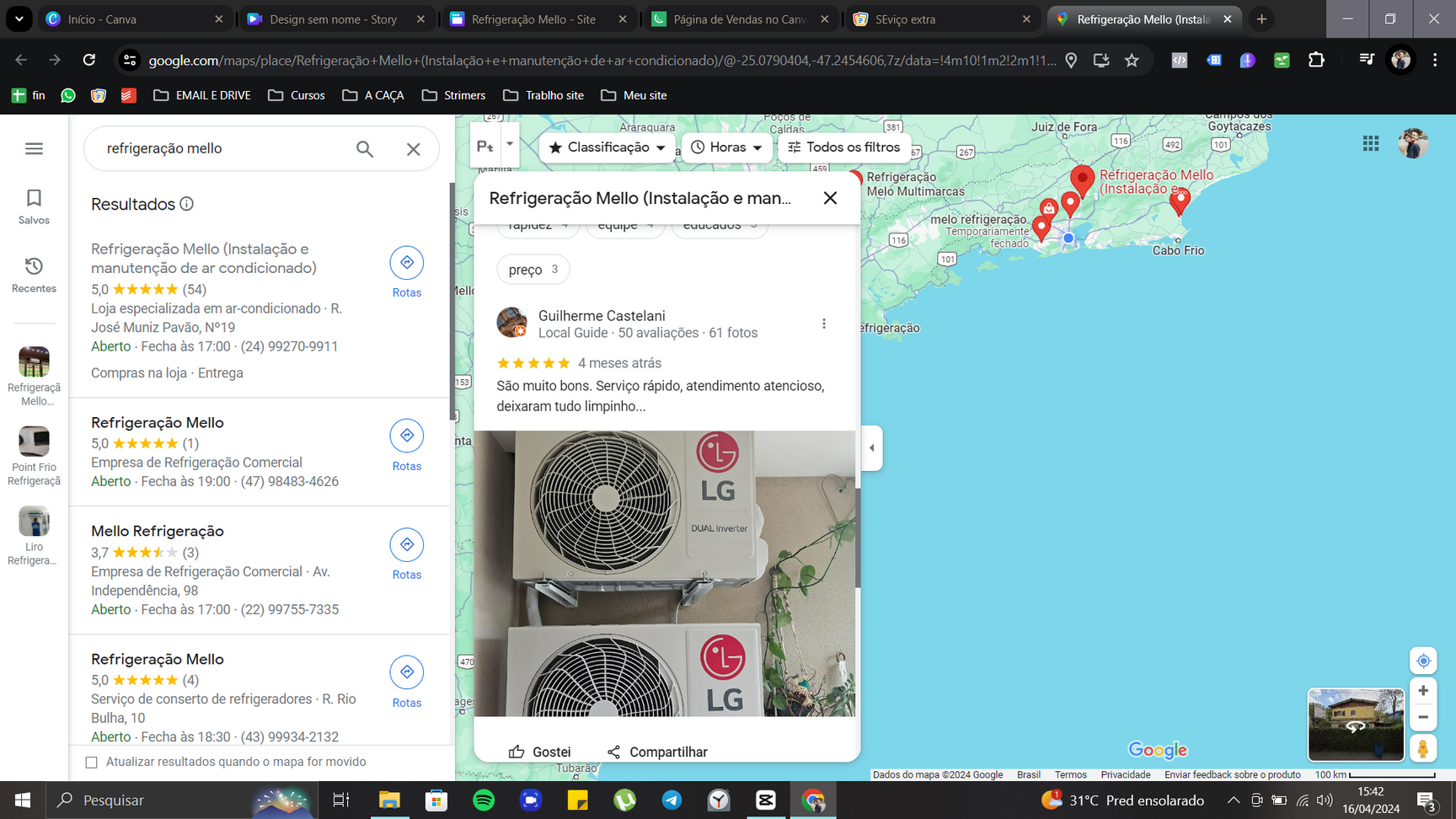Zoom out the map

tap(1423, 718)
